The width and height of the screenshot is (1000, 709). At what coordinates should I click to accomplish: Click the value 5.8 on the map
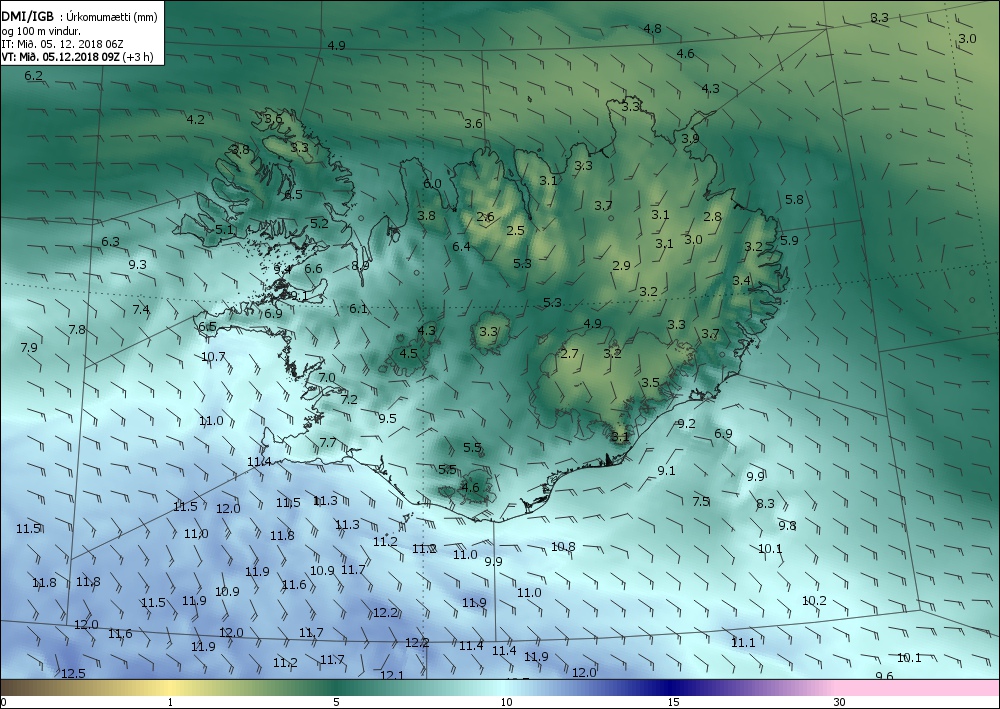[794, 200]
